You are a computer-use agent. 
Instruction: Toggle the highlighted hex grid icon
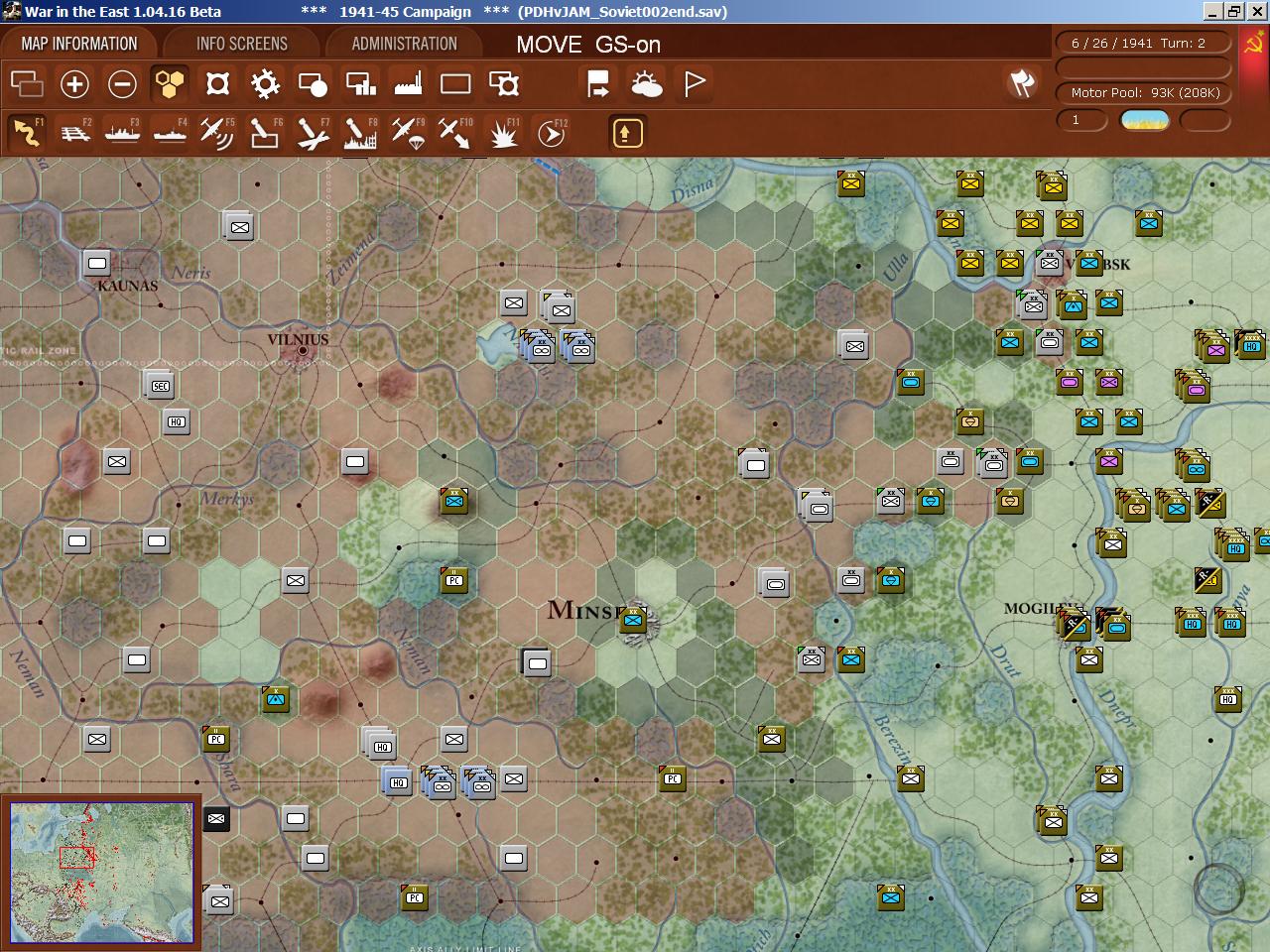pyautogui.click(x=170, y=84)
